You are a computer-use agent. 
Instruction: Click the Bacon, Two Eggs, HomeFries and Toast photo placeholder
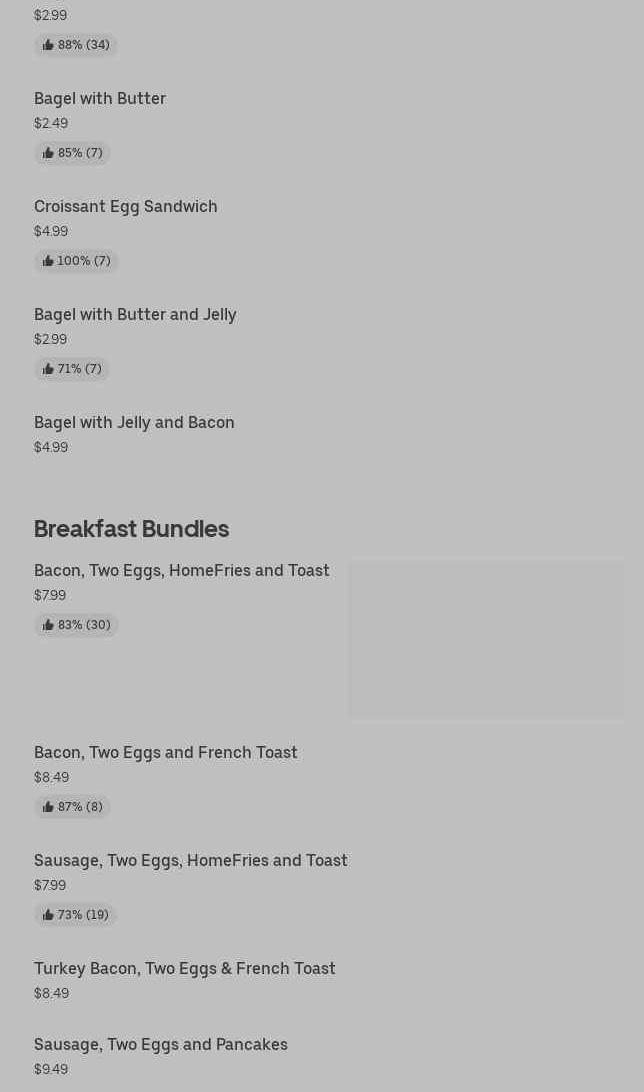486,638
